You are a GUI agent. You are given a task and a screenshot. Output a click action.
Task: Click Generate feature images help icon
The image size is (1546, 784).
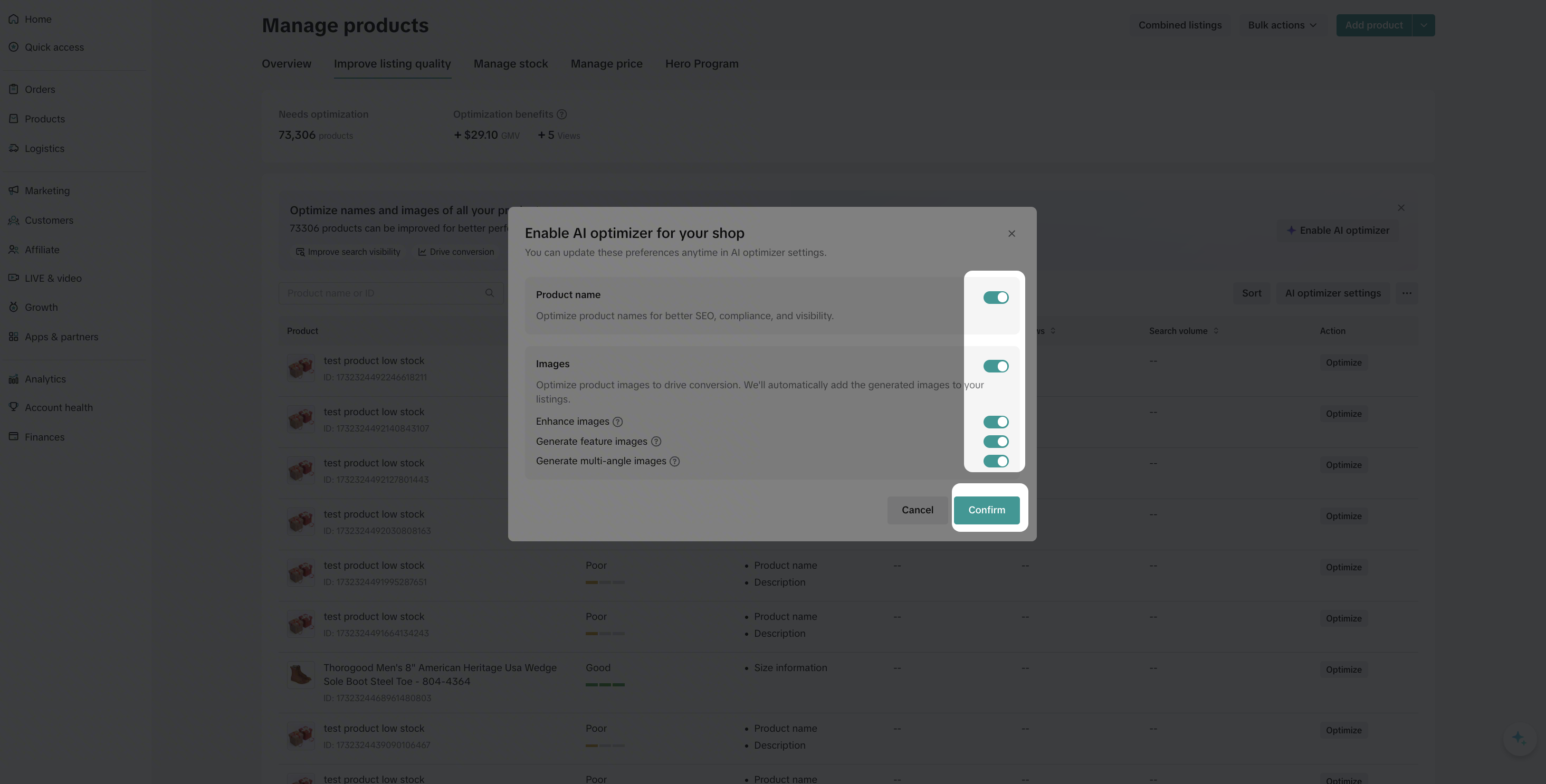point(656,442)
